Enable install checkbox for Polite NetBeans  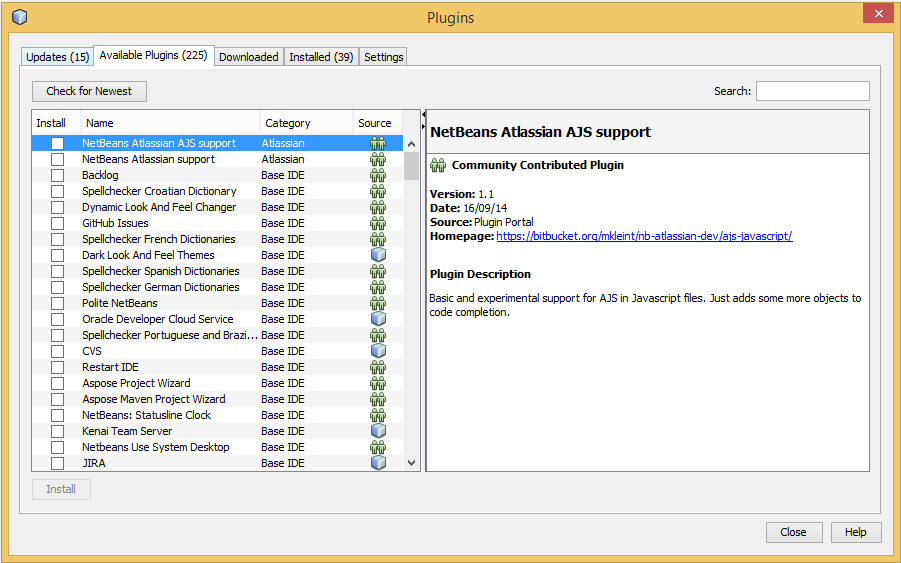pyautogui.click(x=58, y=303)
